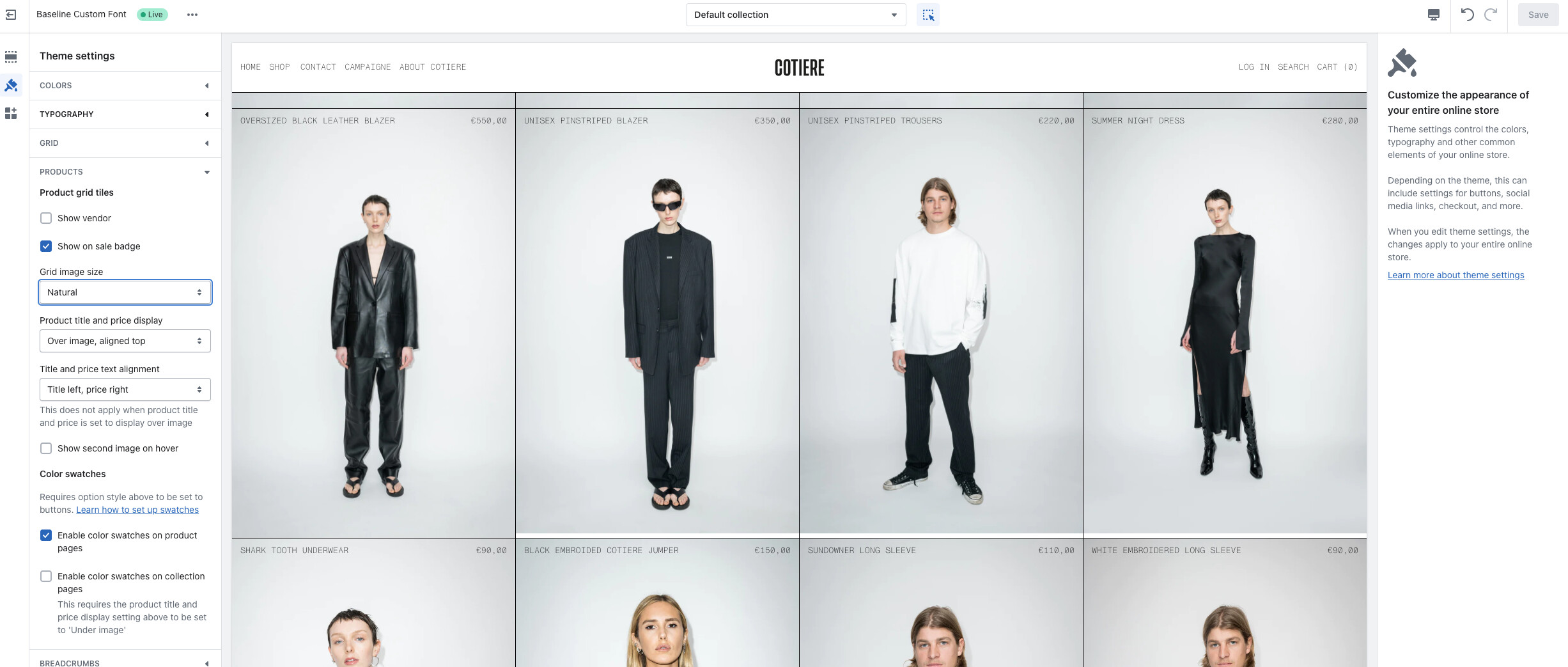The image size is (1568, 667).
Task: Click SUNDOWNER LONG SLEEVE product title
Action: (x=862, y=551)
